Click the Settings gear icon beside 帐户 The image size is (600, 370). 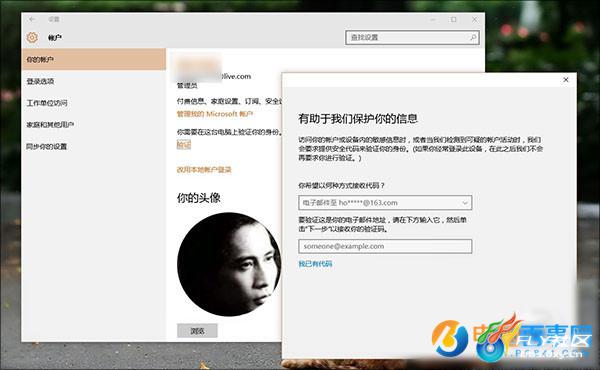coord(32,37)
